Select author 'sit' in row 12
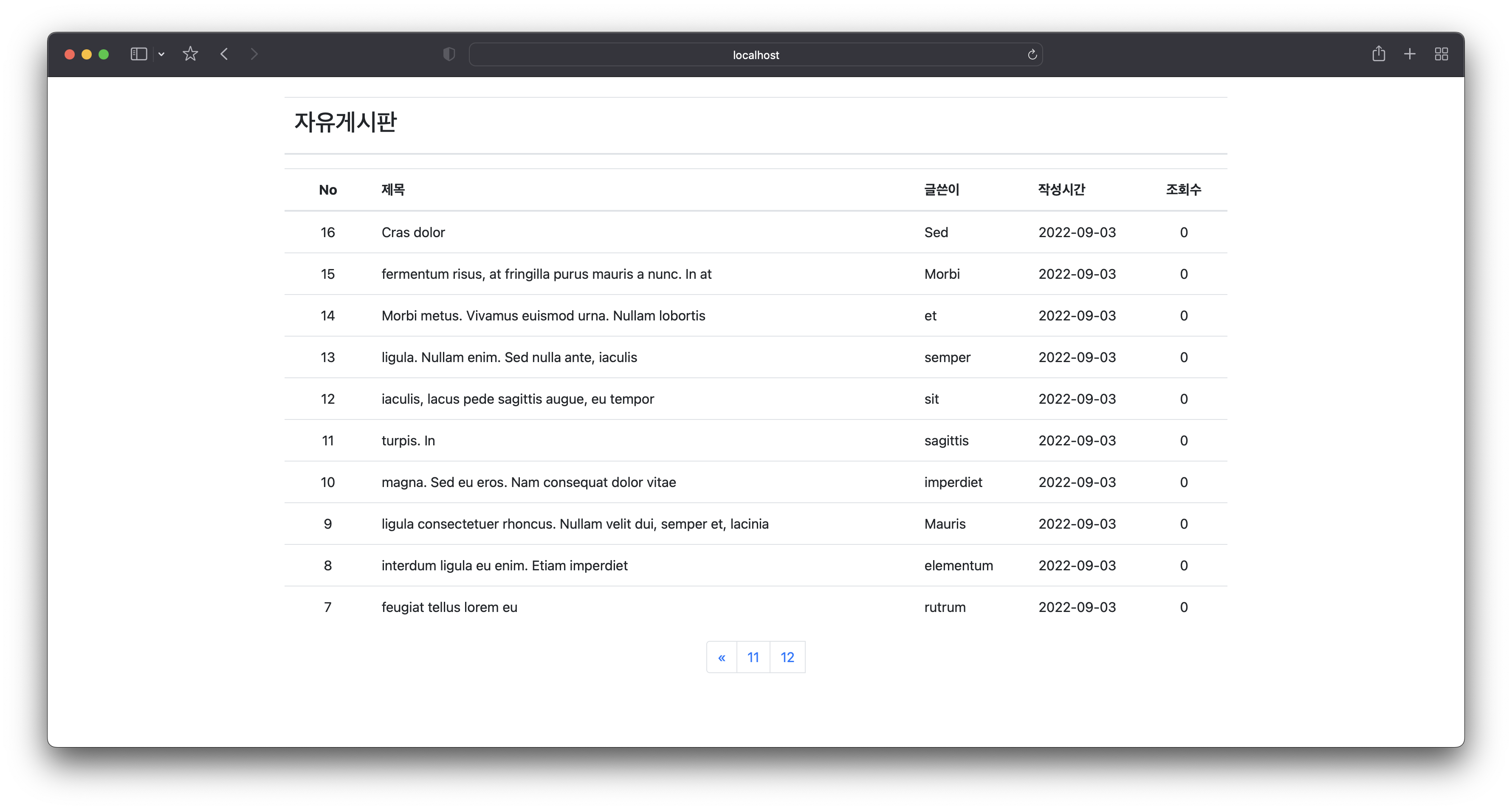This screenshot has height=810, width=1512. pyautogui.click(x=931, y=399)
